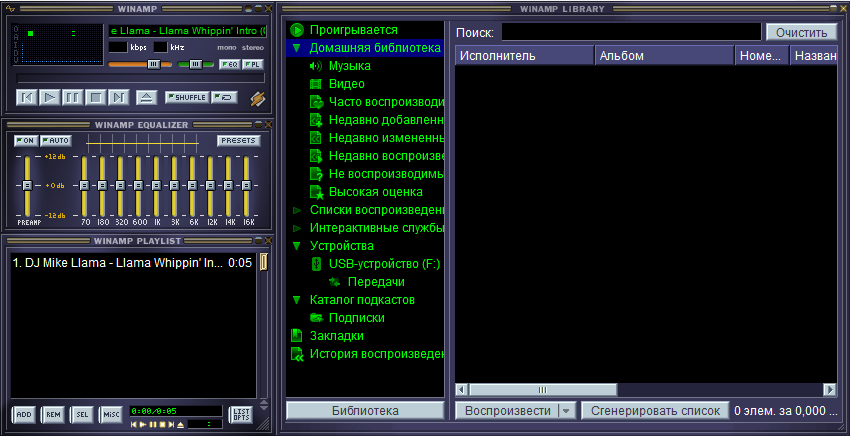Open Недавно добавленные view icon
This screenshot has width=850, height=436.
[x=316, y=120]
